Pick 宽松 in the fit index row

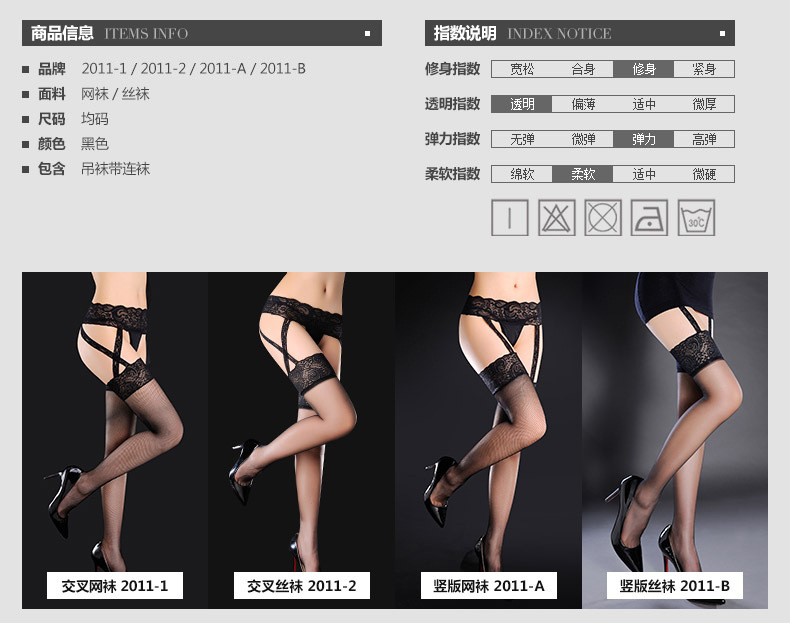522,69
